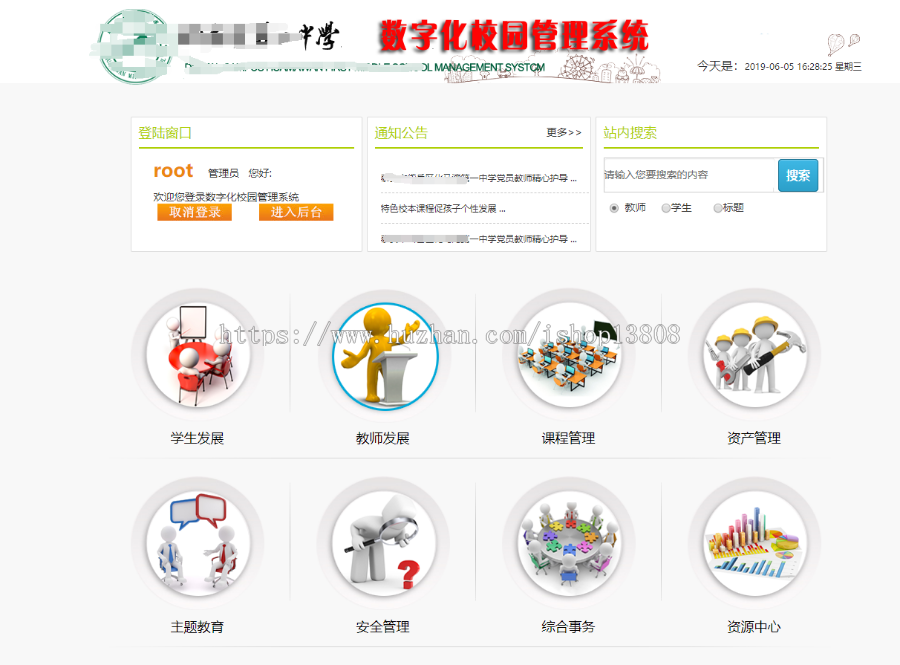Open the third notice in 通知公告 list
Image resolution: width=900 pixels, height=665 pixels.
click(479, 239)
